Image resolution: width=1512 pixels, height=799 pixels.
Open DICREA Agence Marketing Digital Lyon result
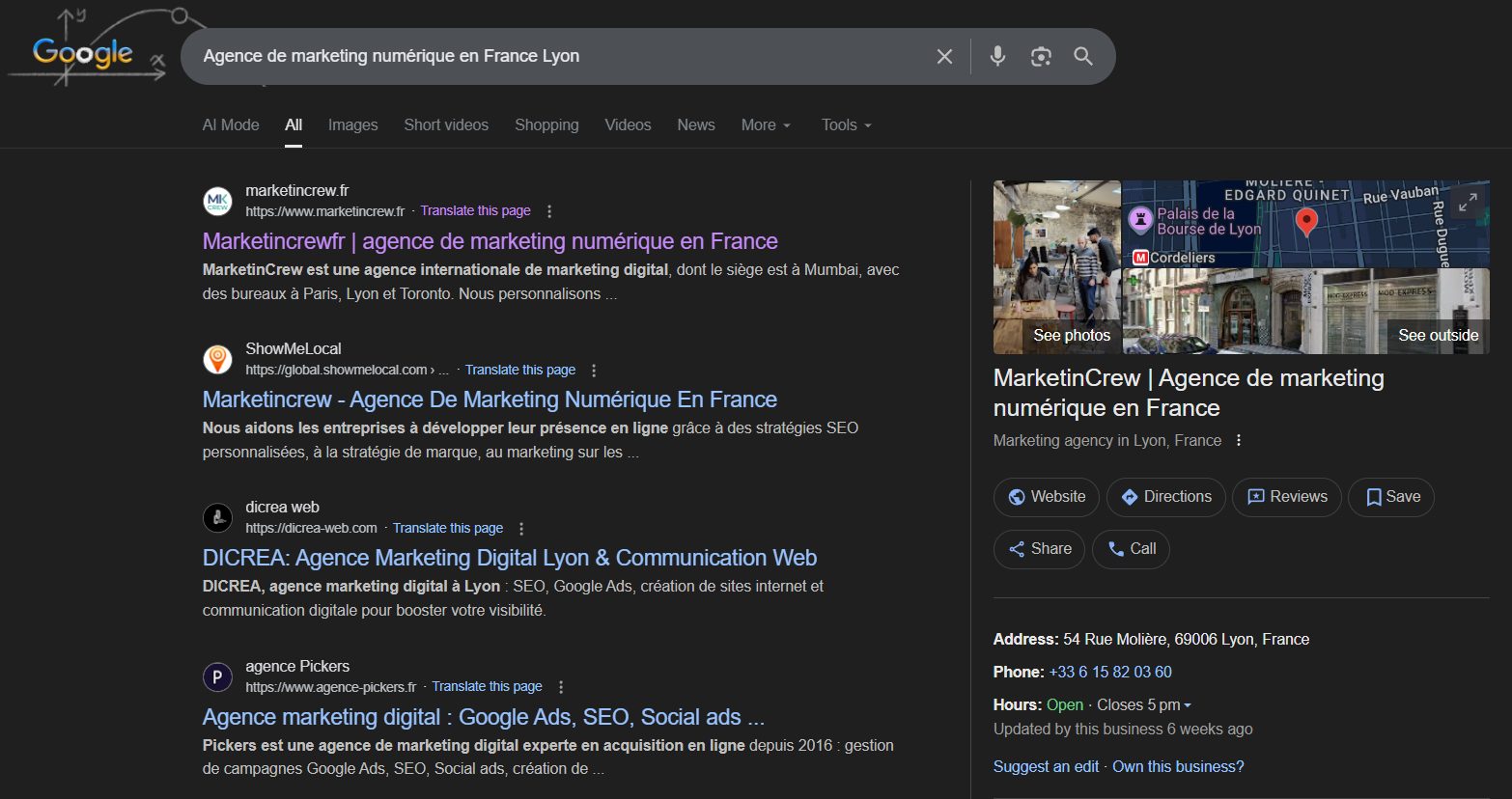pyautogui.click(x=510, y=558)
